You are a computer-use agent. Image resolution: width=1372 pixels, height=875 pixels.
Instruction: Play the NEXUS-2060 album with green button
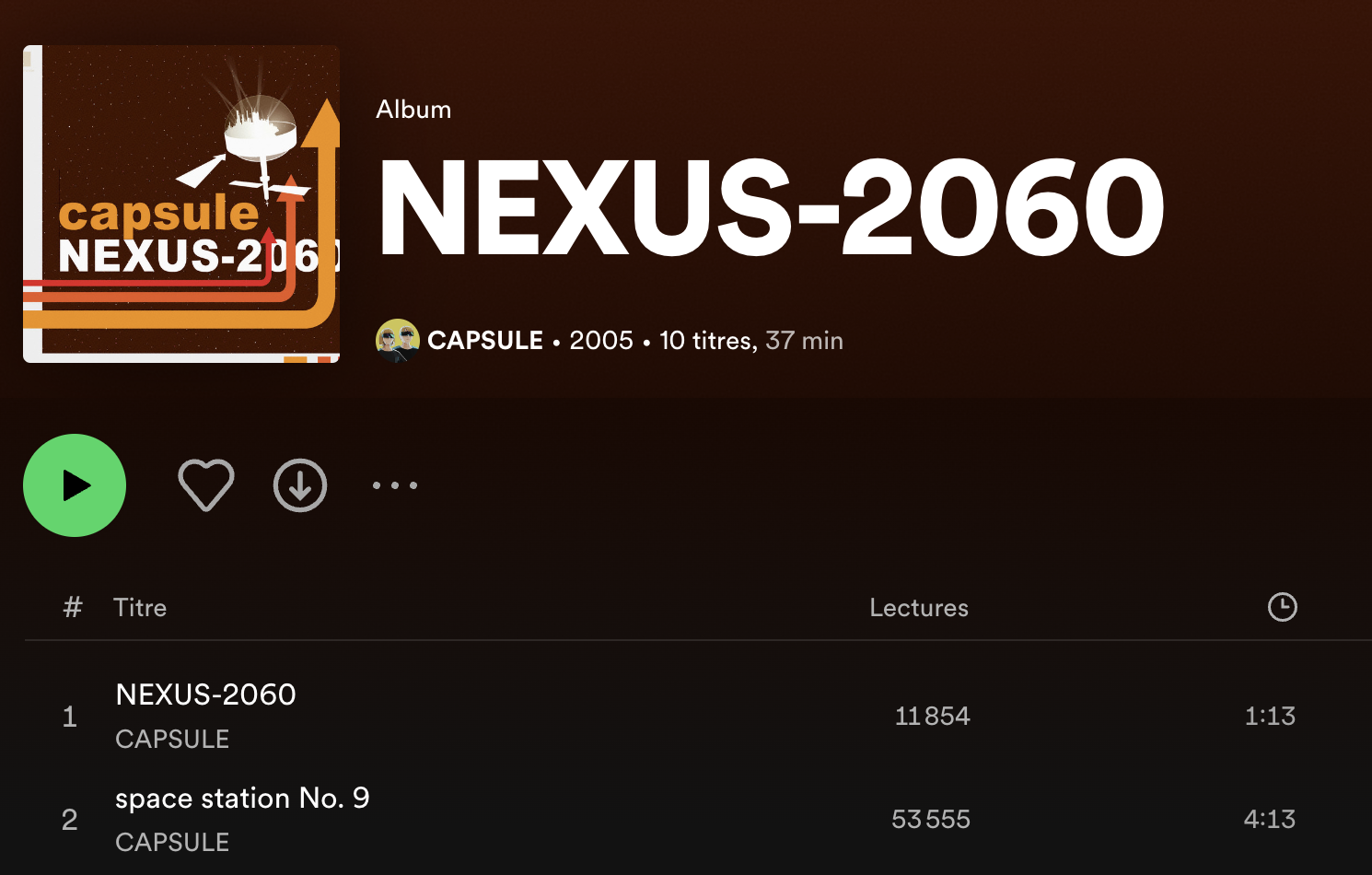coord(75,485)
